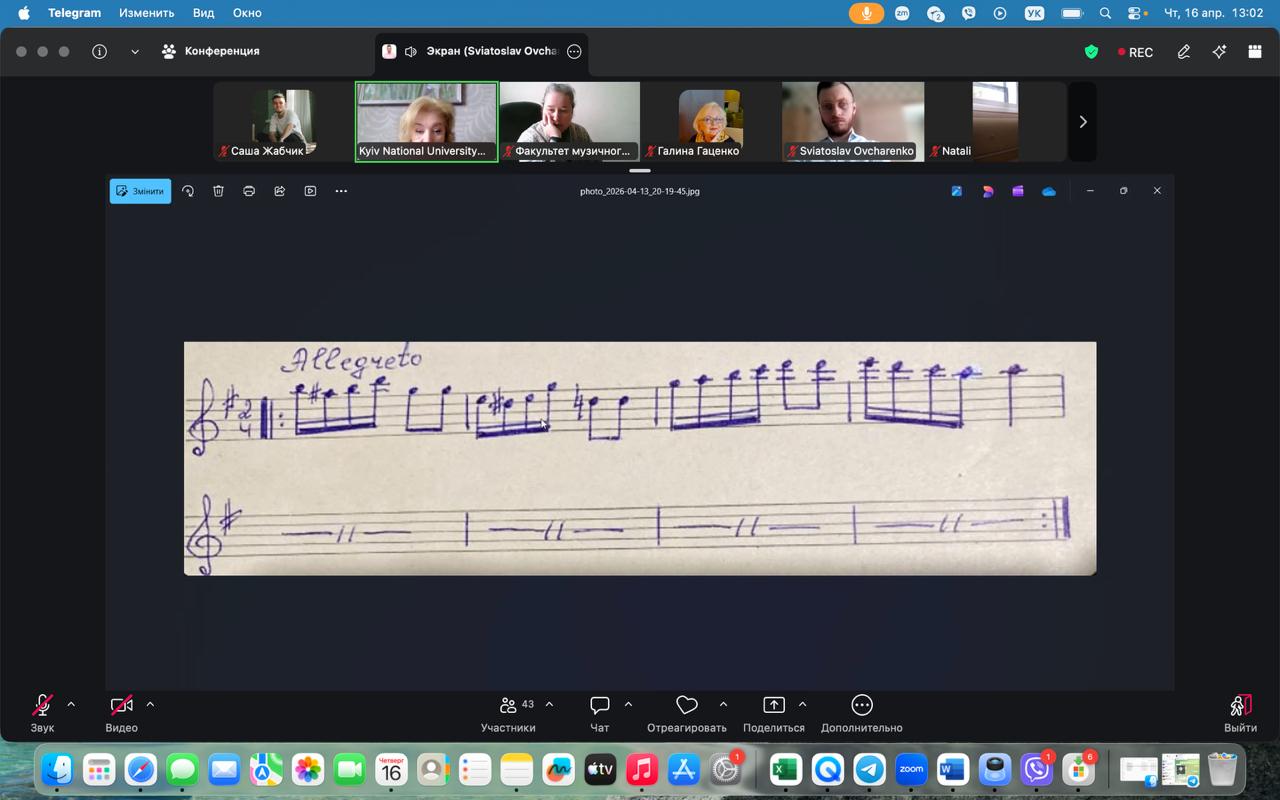
Task: Select the Конференция tab
Action: [210, 51]
